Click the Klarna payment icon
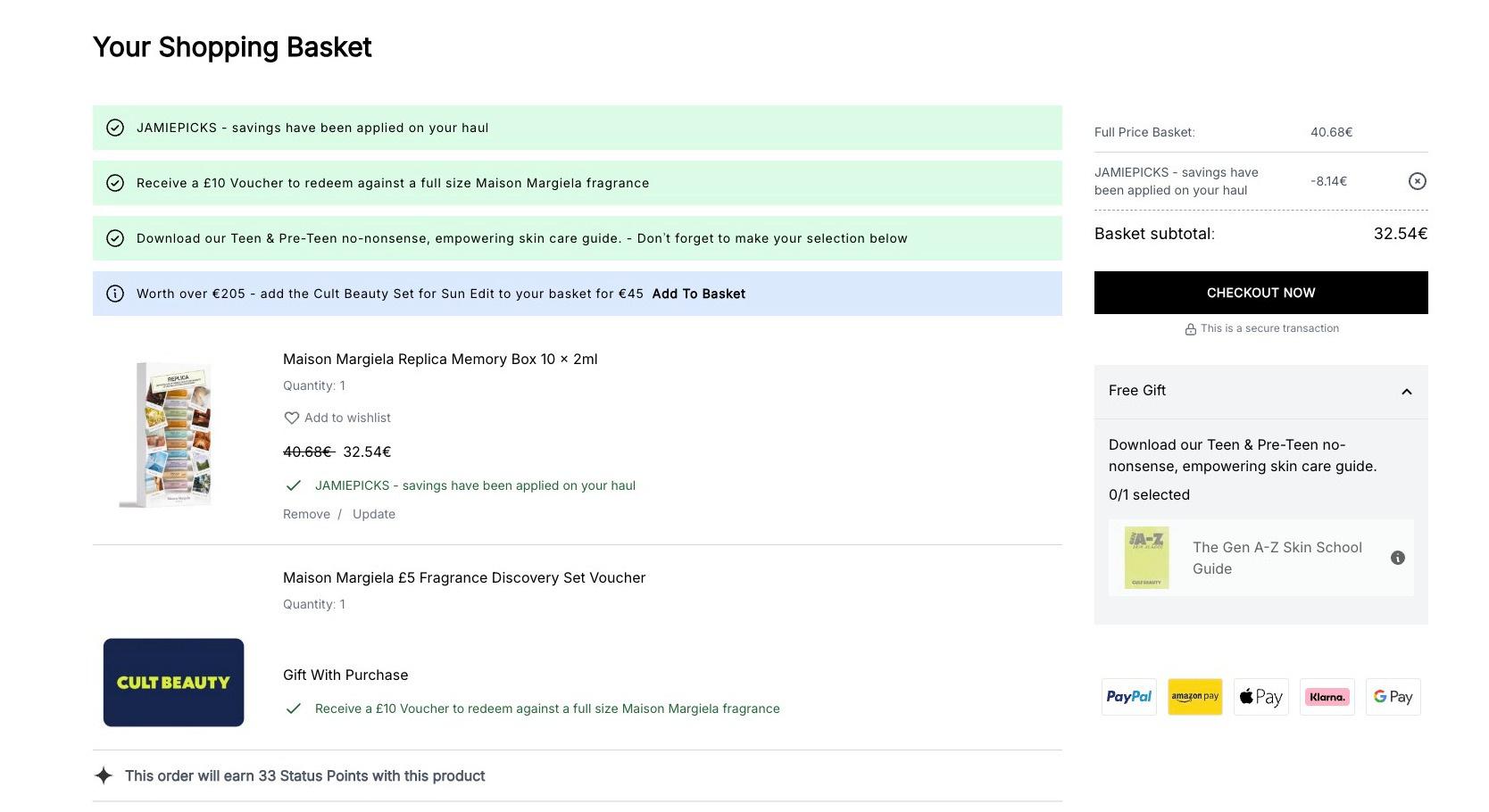The image size is (1489, 812). click(1327, 697)
